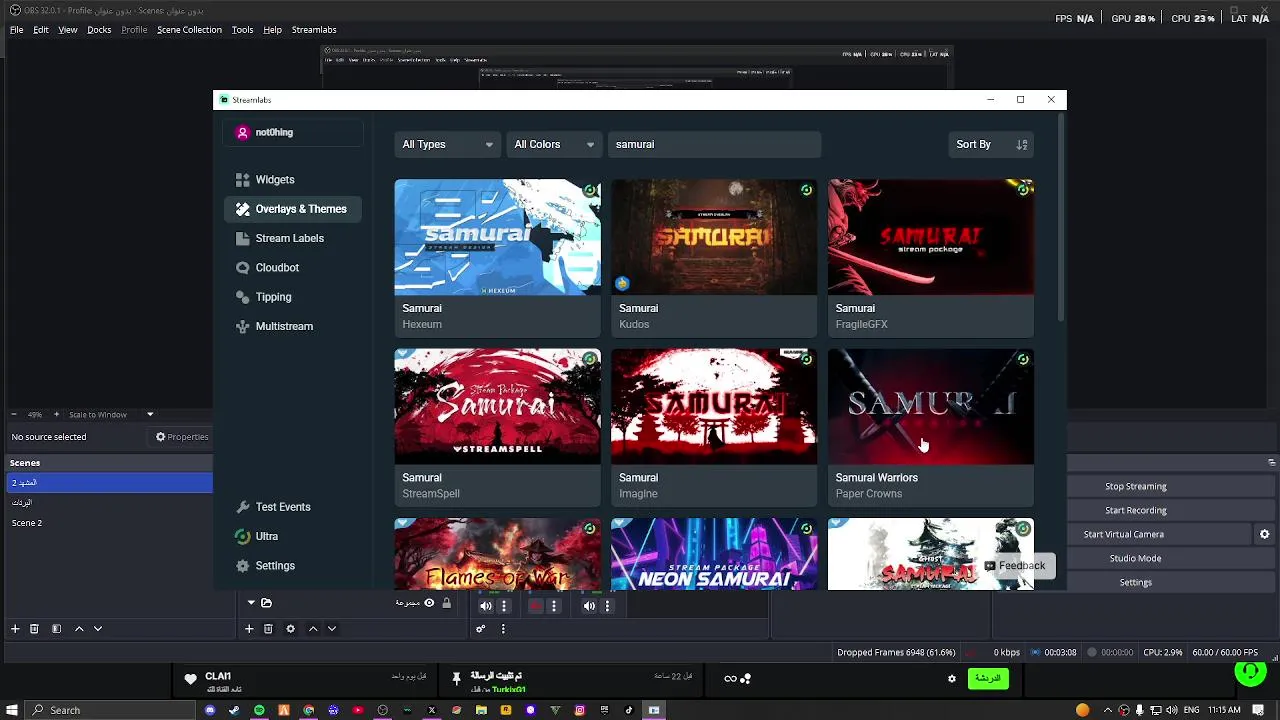Click the source Properties button
Screen dimensions: 1280x720
182,437
